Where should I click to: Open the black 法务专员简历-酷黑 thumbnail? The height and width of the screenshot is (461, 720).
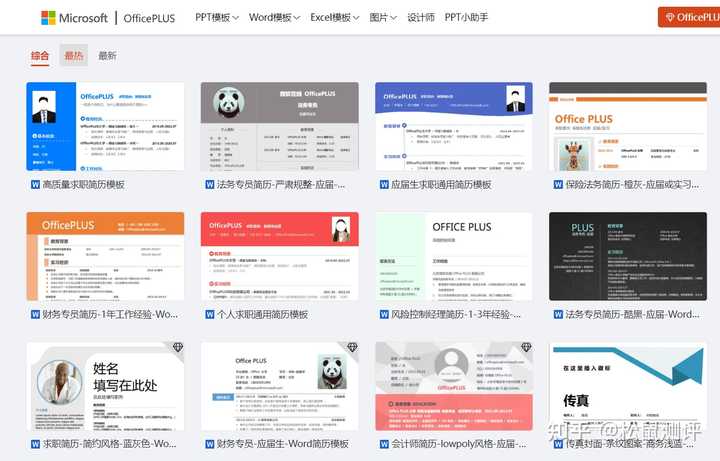coord(628,256)
